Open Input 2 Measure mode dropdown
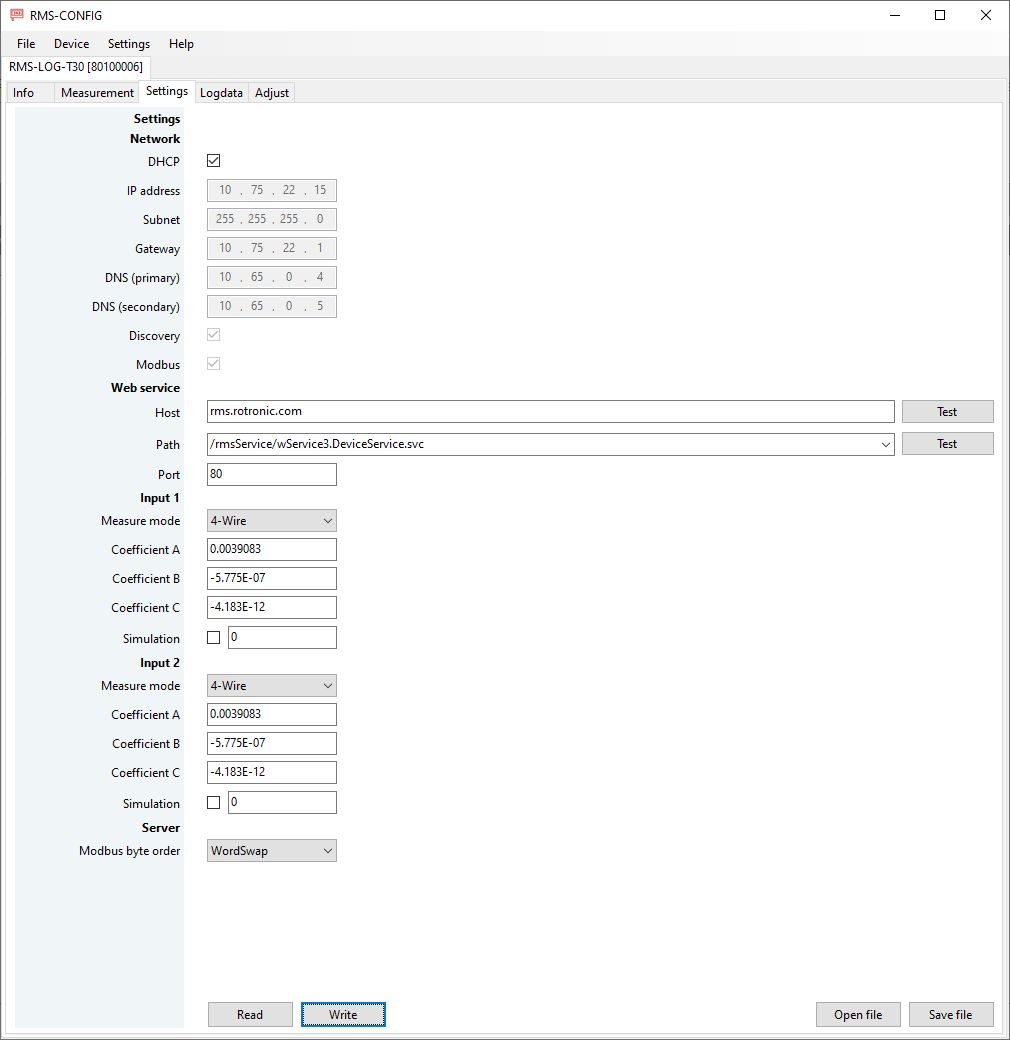Image resolution: width=1010 pixels, height=1040 pixels. pos(272,686)
